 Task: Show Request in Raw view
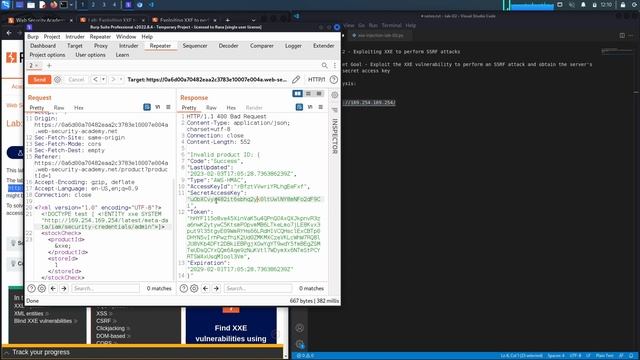point(59,108)
